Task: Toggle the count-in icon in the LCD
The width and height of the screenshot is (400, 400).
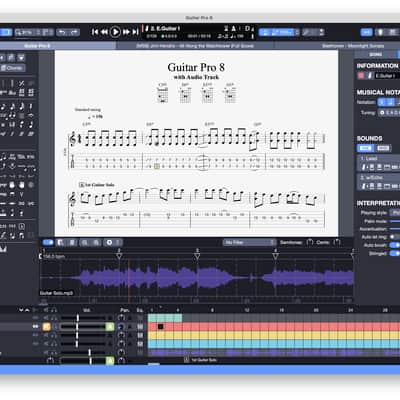Action: click(x=226, y=28)
